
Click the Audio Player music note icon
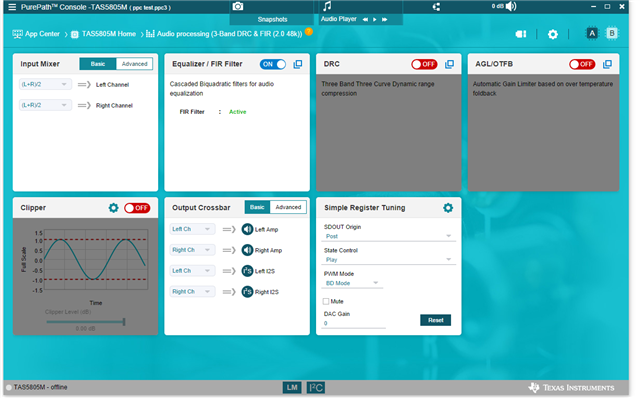click(327, 6)
